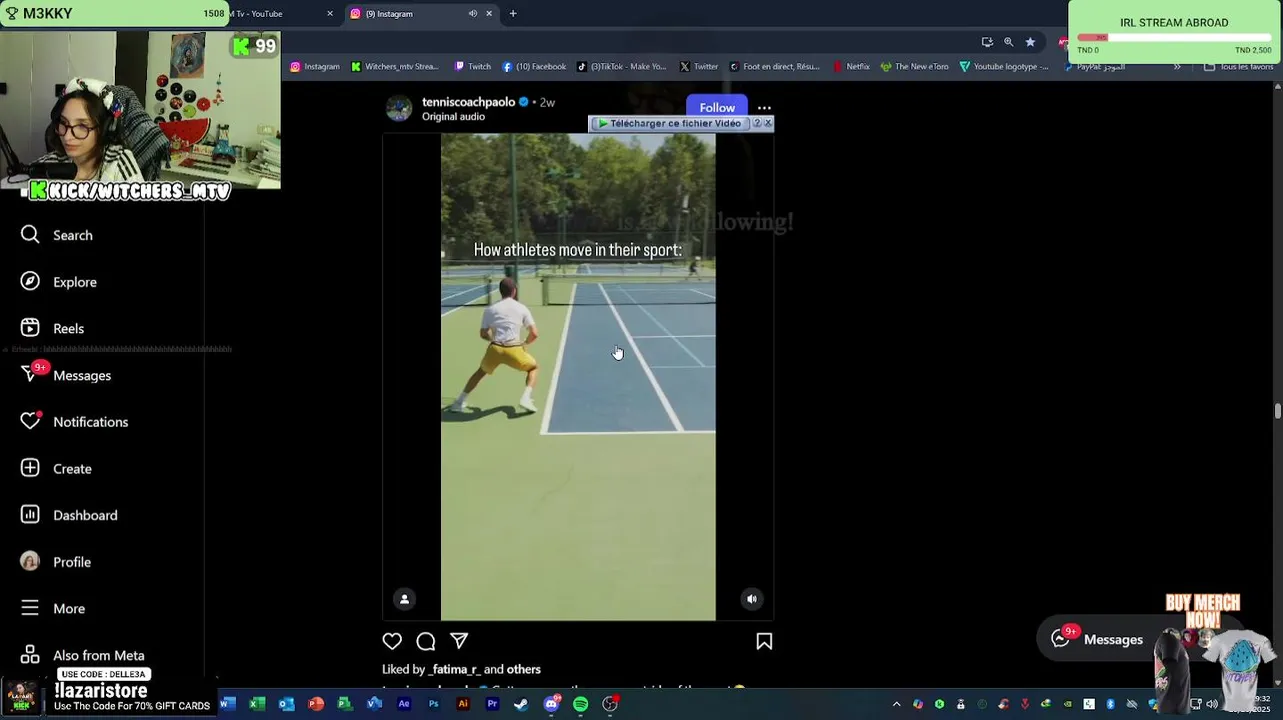Open Excel from the taskbar
The width and height of the screenshot is (1283, 720).
(257, 704)
